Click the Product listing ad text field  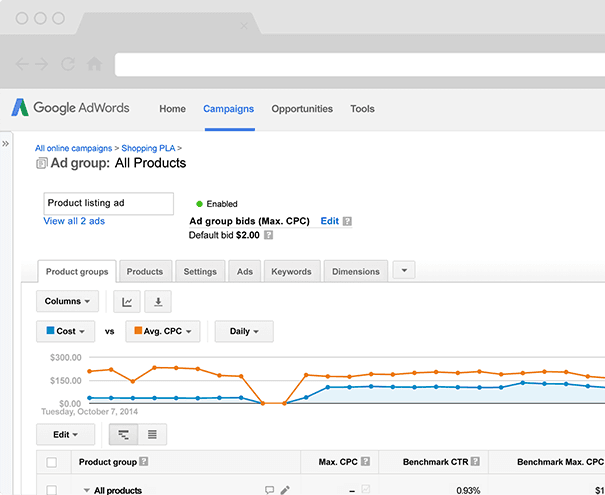[108, 202]
